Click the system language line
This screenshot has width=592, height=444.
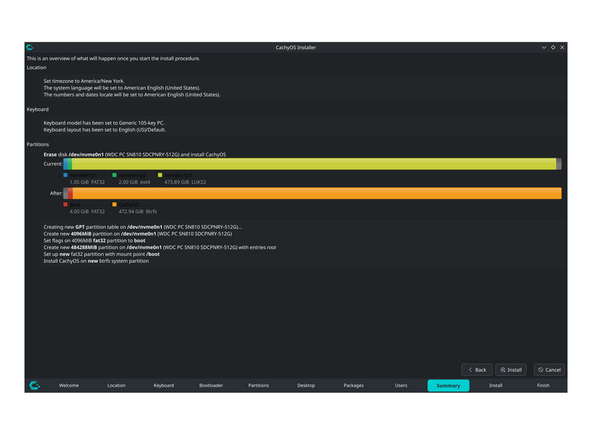click(122, 88)
